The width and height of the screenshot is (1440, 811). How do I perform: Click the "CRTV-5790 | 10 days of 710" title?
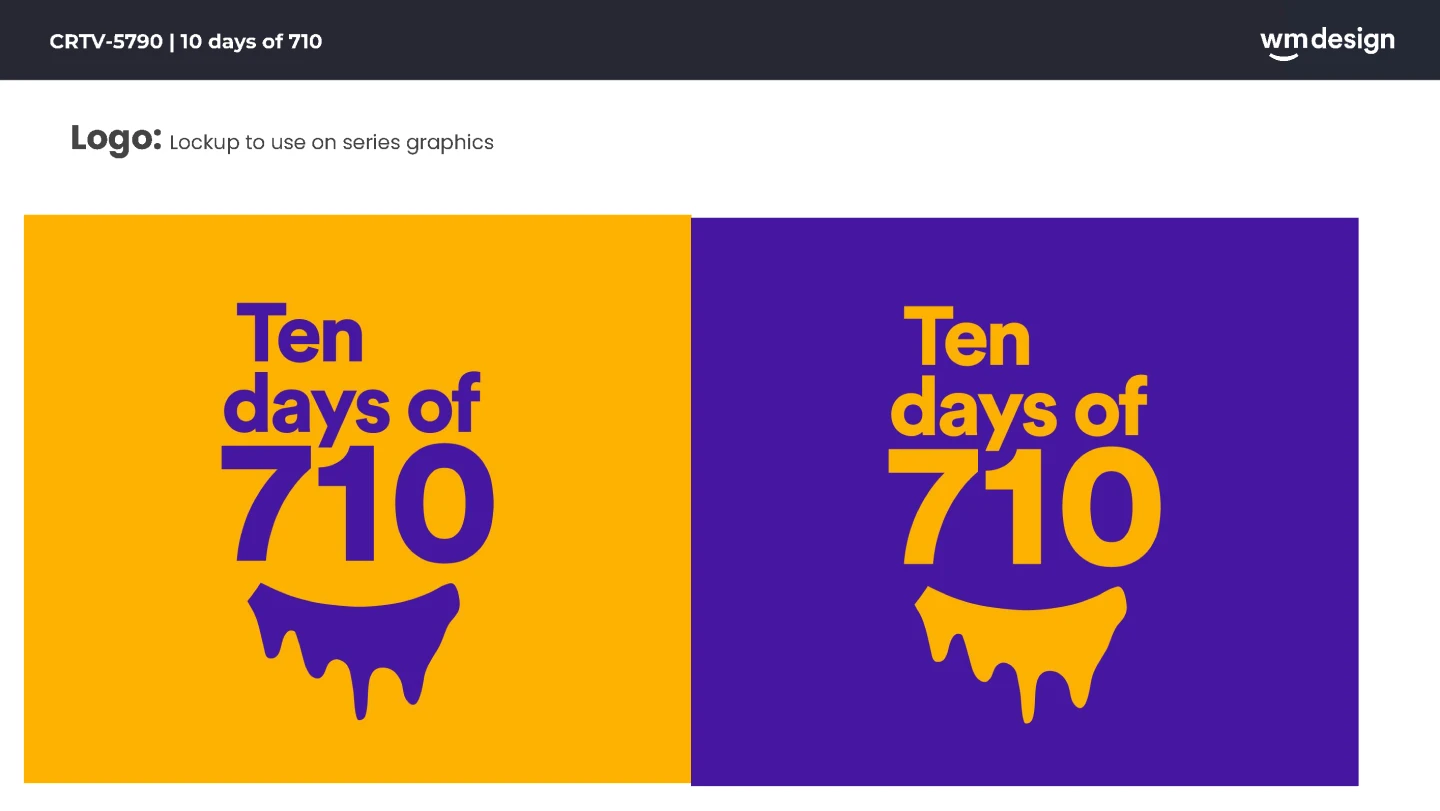(186, 42)
